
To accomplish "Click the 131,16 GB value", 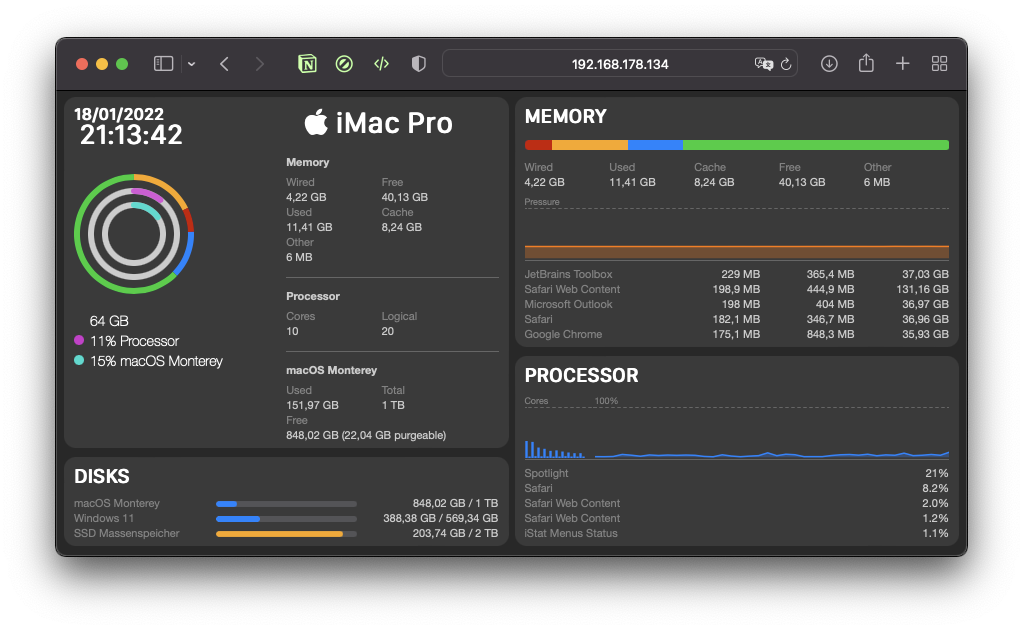I will click(x=922, y=289).
